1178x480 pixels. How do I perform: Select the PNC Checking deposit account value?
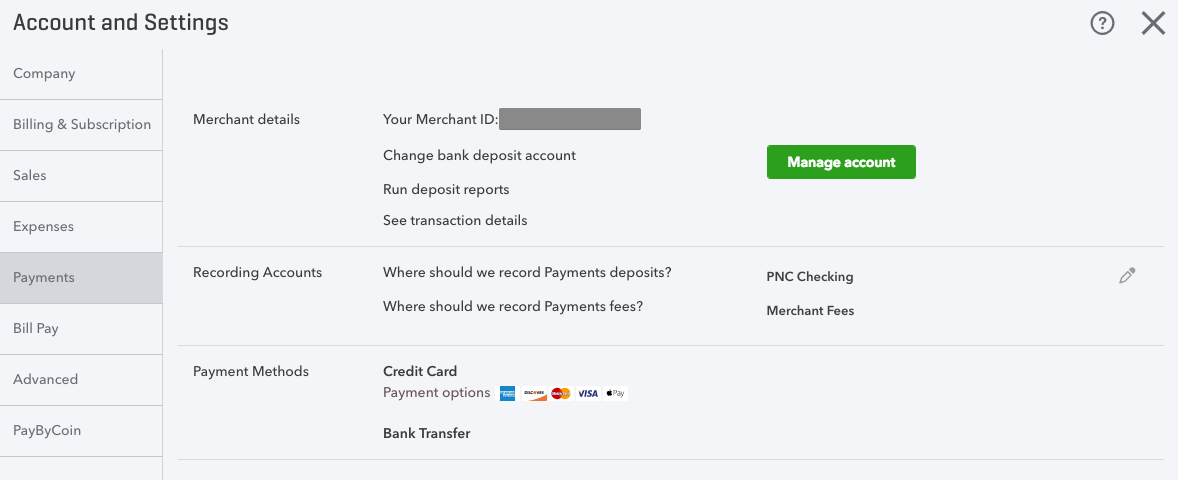810,276
